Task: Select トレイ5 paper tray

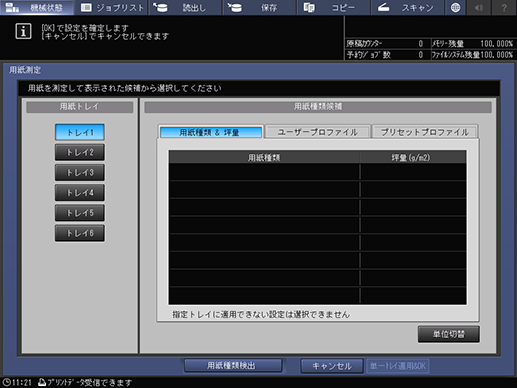Action: [x=80, y=213]
